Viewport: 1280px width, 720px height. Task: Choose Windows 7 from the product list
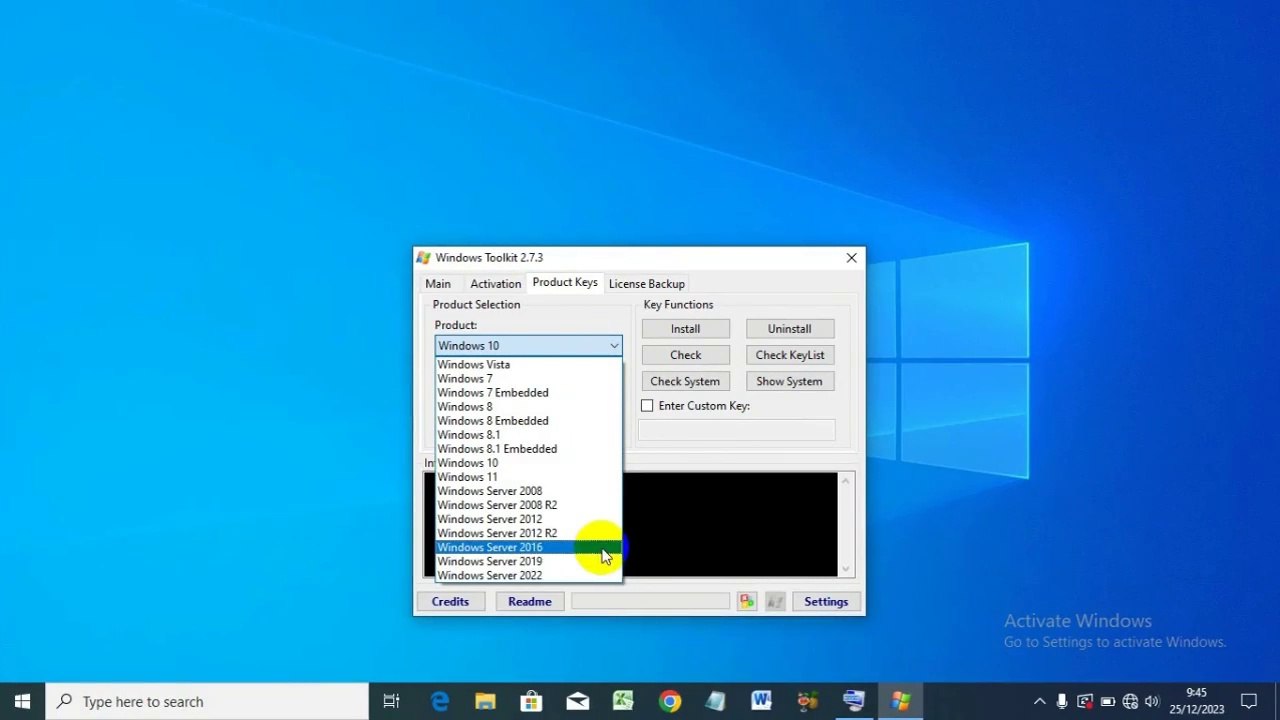(x=528, y=378)
